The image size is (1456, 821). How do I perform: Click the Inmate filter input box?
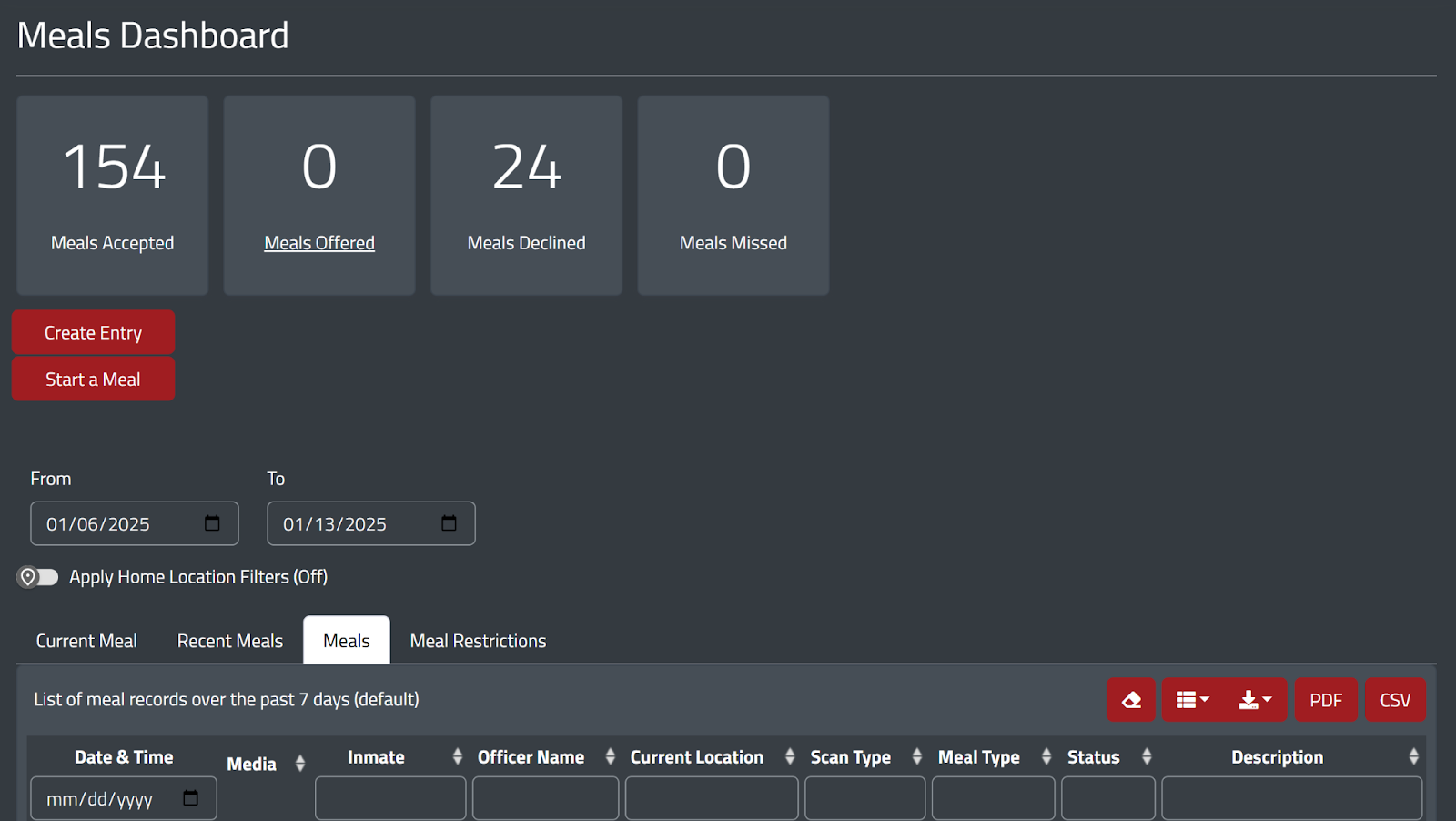coord(390,798)
